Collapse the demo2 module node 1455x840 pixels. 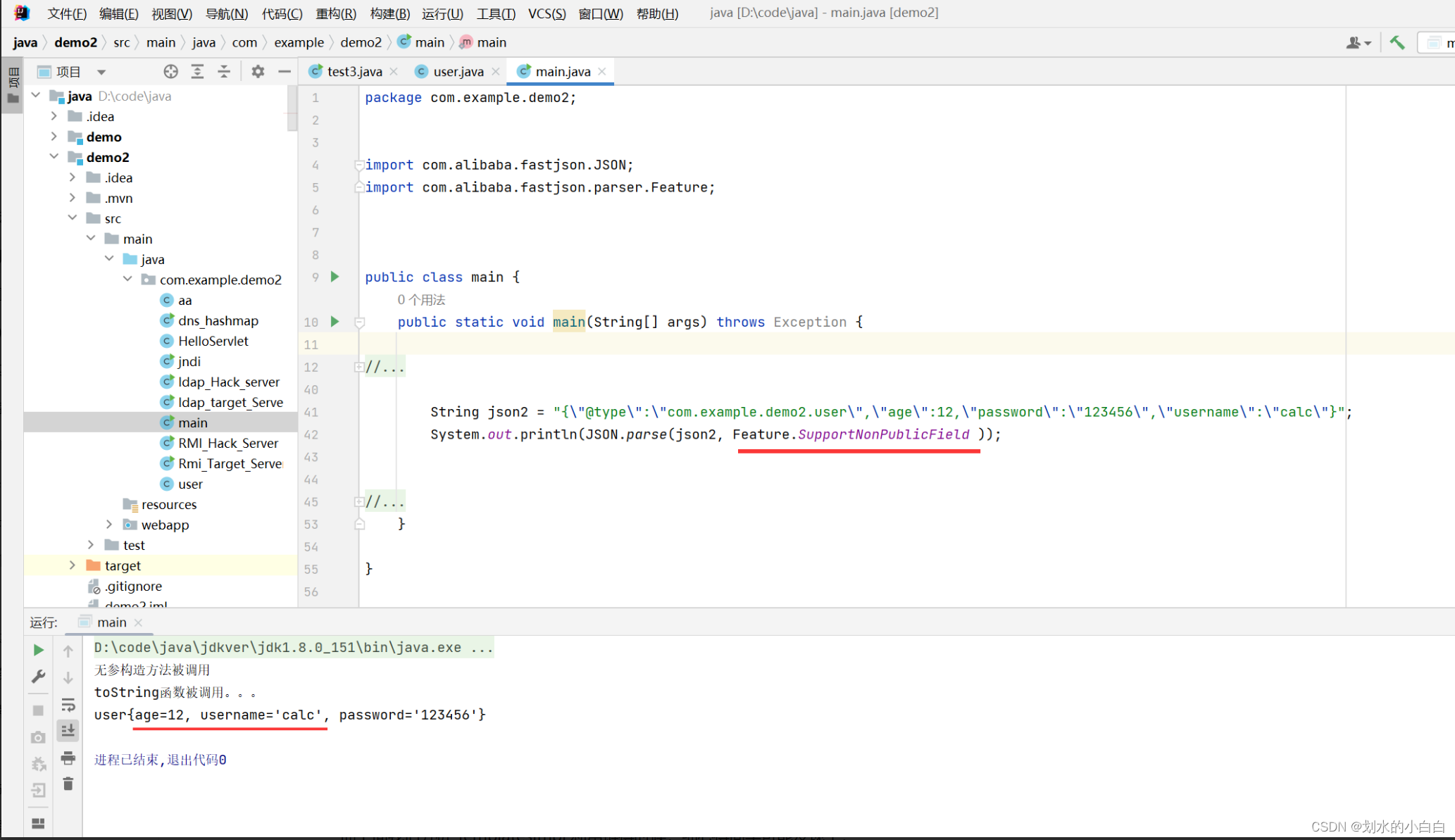[54, 157]
